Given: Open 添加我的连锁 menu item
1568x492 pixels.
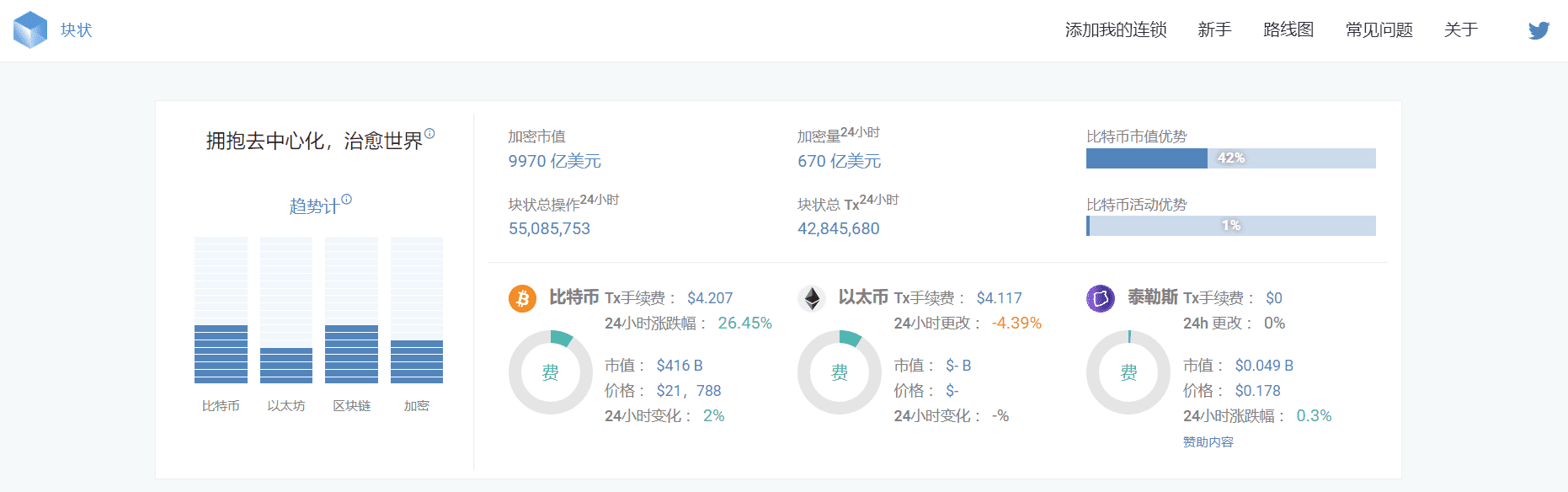Looking at the screenshot, I should coord(1116,30).
